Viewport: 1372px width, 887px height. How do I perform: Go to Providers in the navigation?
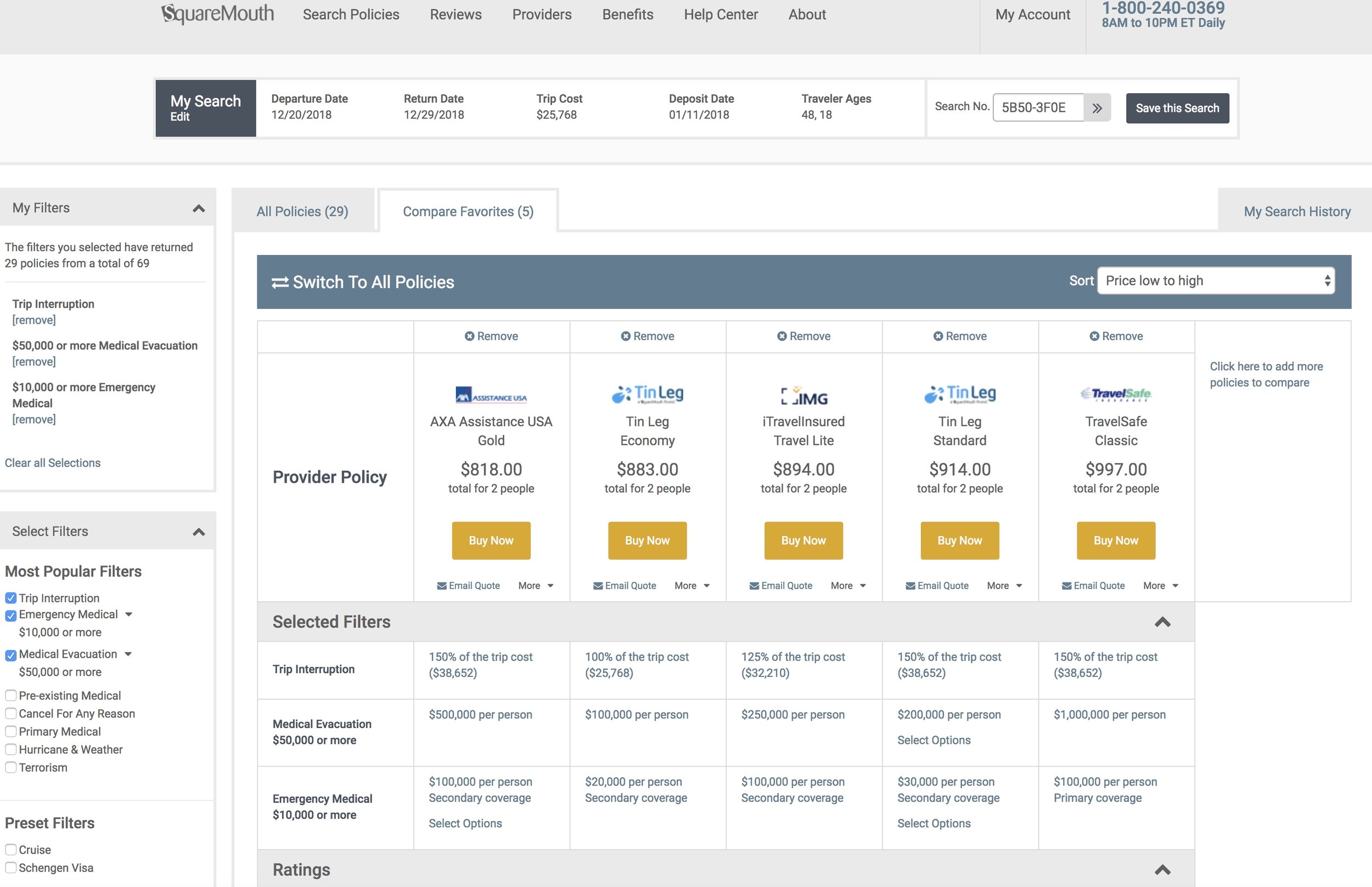[x=542, y=14]
